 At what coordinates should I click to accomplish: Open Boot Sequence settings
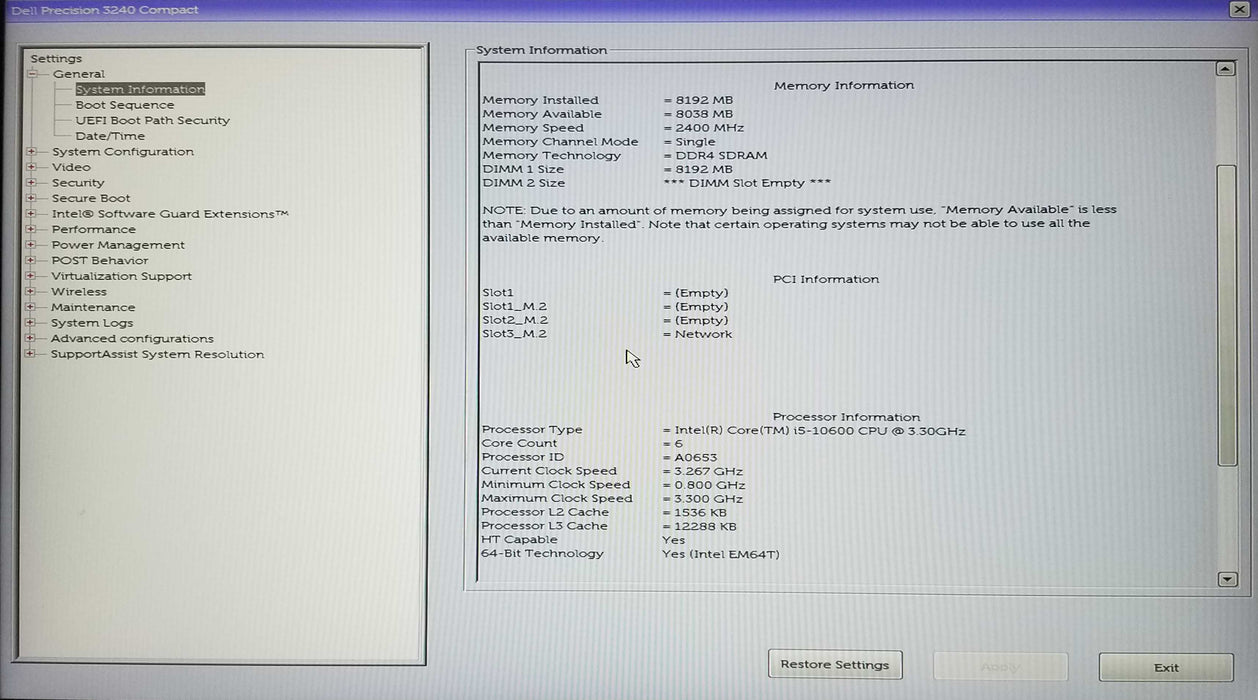click(x=125, y=105)
